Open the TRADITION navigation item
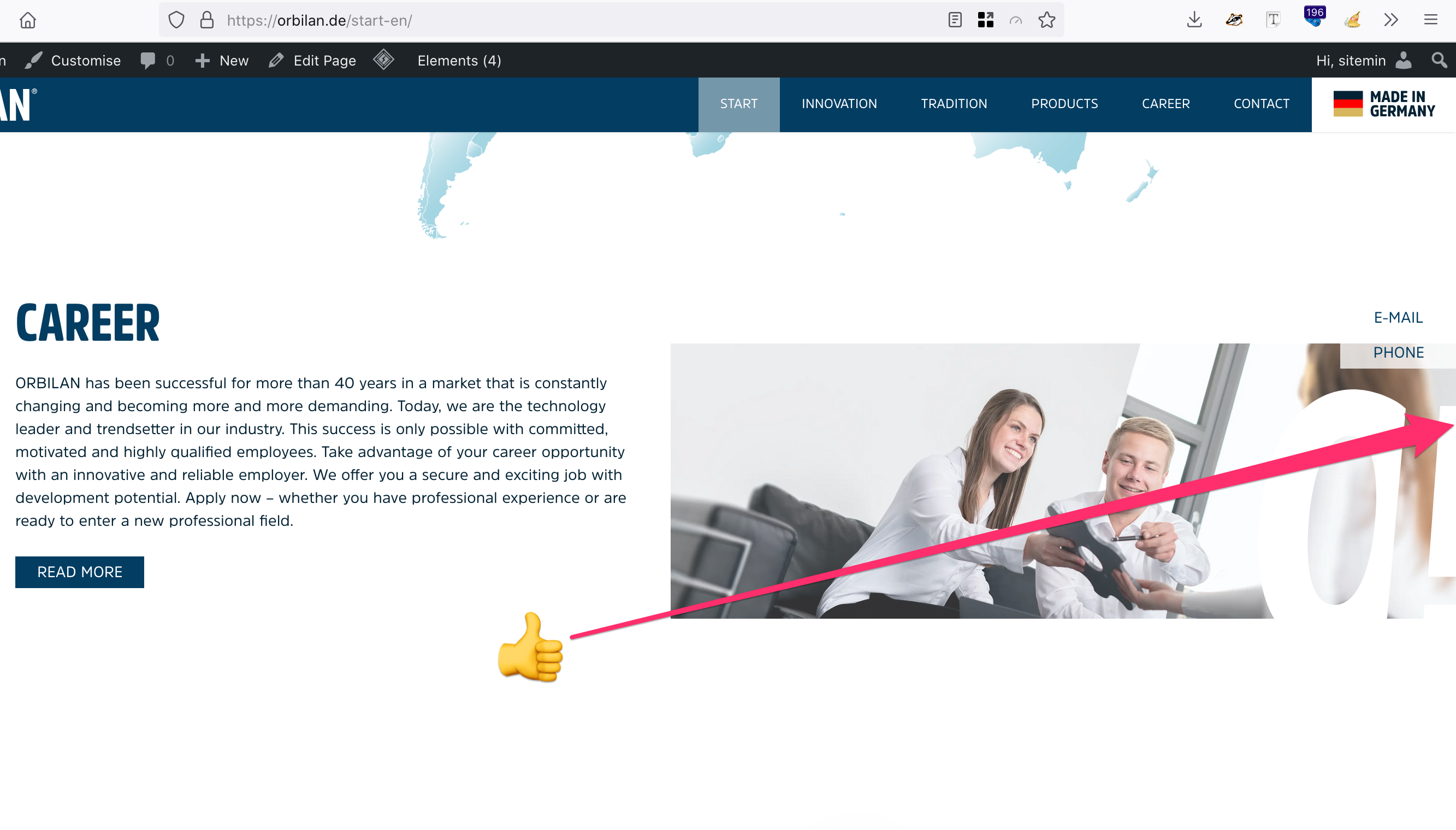 pyautogui.click(x=954, y=104)
